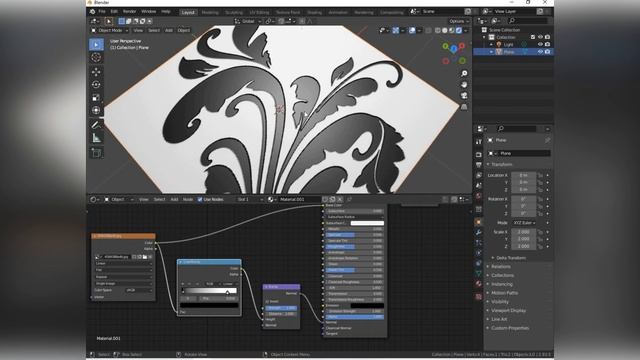The height and width of the screenshot is (360, 640).
Task: Open the File menu
Action: pos(102,11)
